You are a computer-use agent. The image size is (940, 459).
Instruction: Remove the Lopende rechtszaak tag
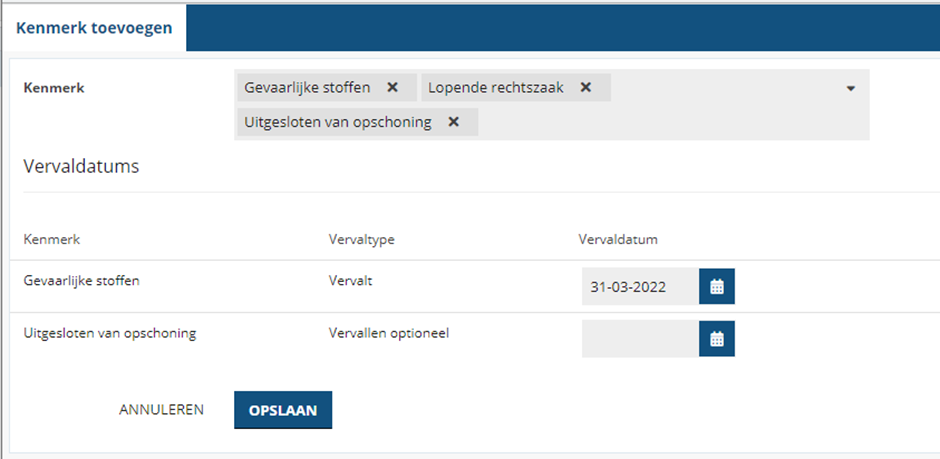586,88
